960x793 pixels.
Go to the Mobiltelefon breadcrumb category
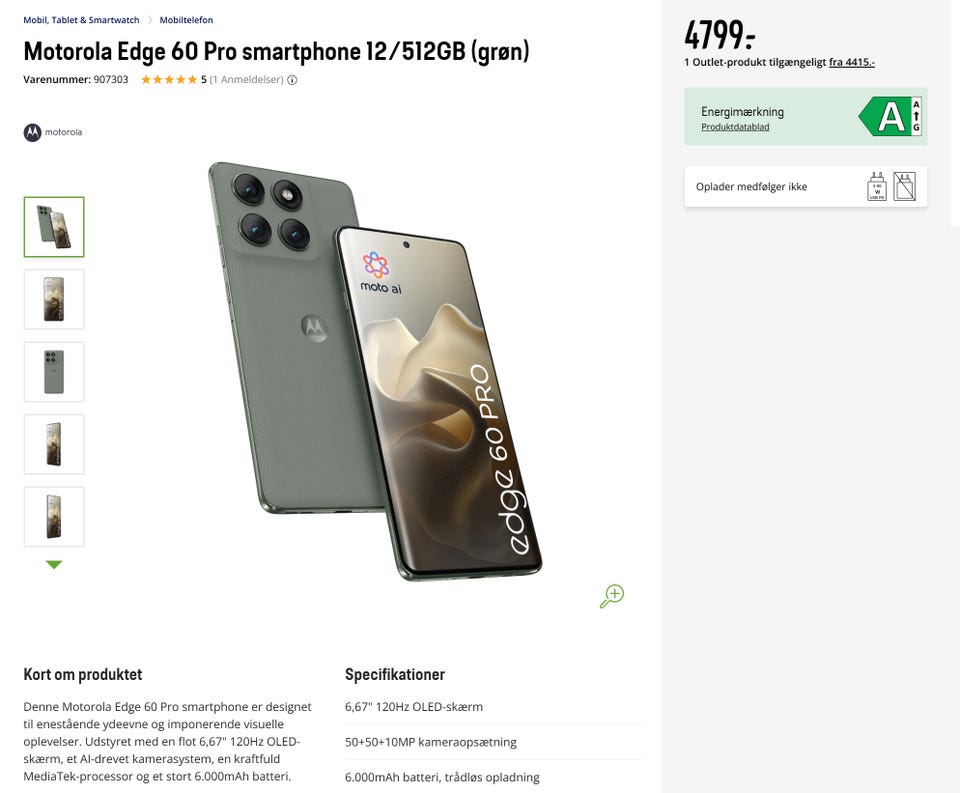(x=186, y=20)
